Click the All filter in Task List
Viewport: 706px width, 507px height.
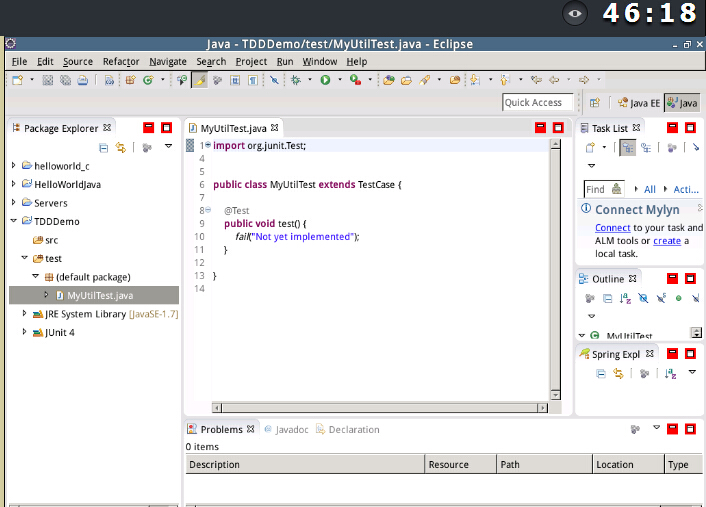point(649,190)
